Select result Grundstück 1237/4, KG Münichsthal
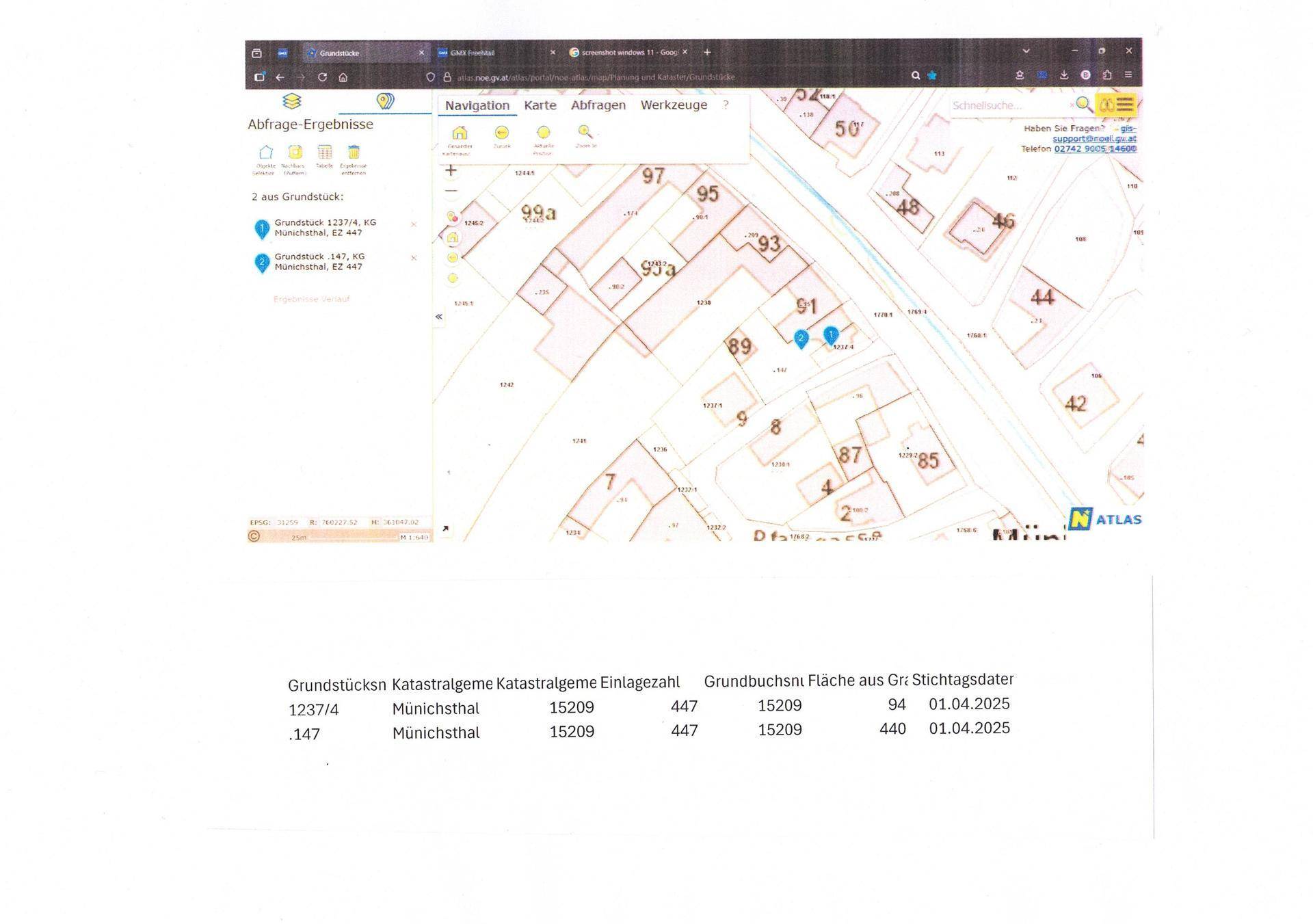This screenshot has width=1313, height=924. 326,228
